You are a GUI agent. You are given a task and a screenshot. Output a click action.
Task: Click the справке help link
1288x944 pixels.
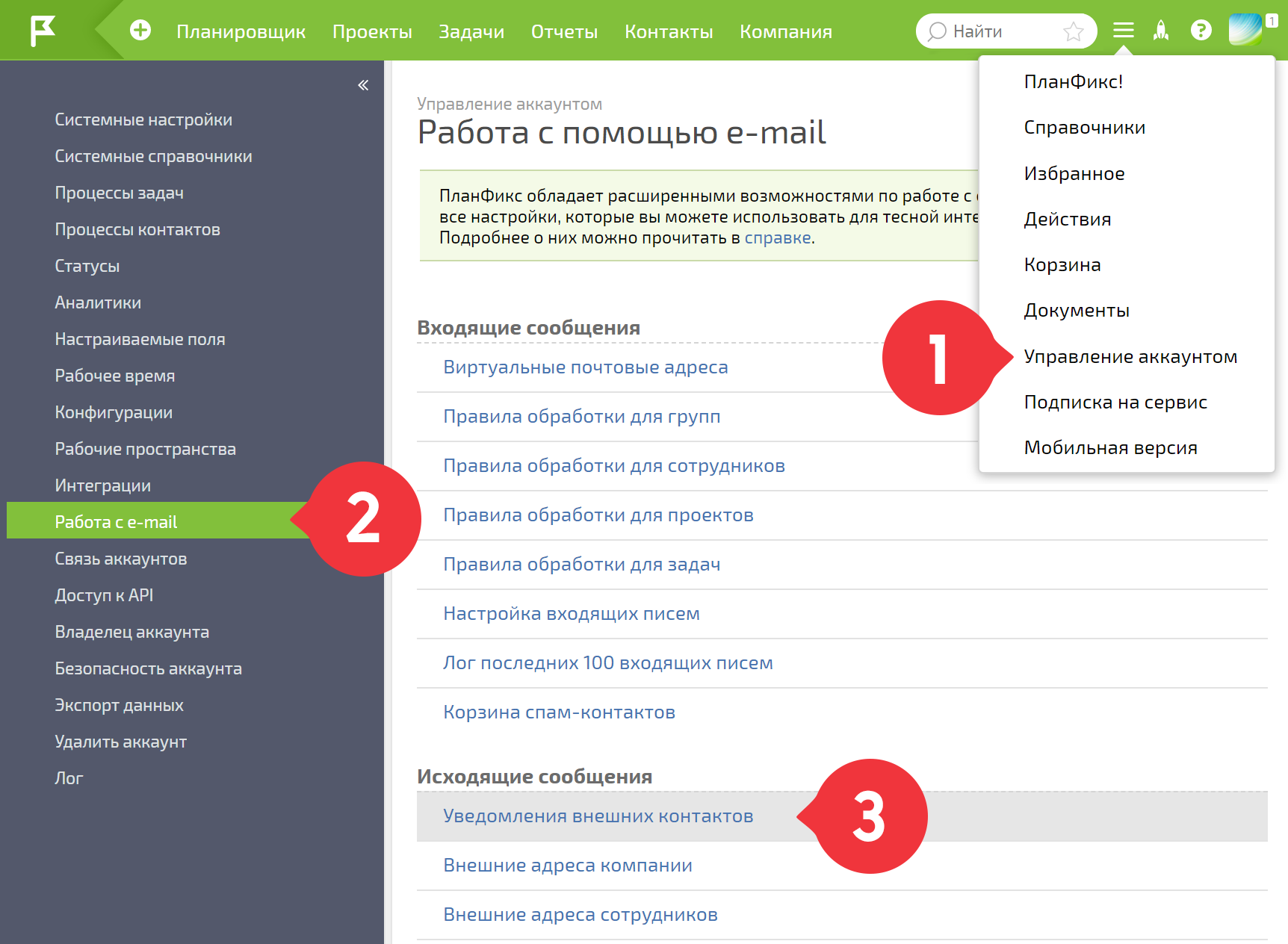click(777, 237)
